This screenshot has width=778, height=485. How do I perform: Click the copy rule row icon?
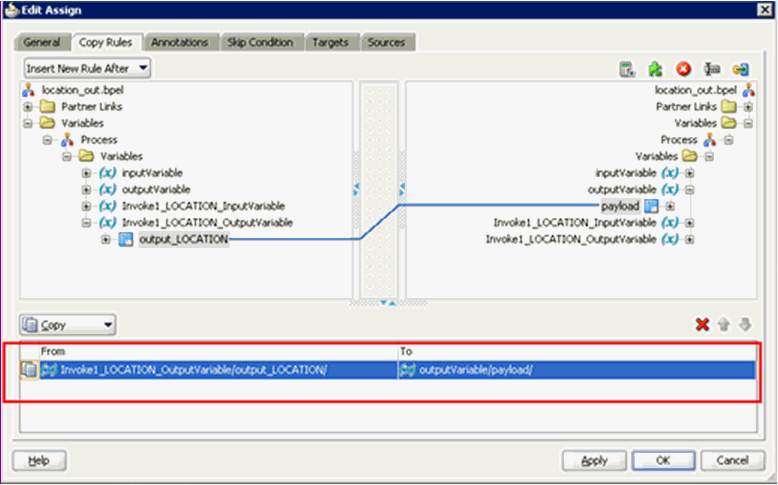tap(29, 370)
